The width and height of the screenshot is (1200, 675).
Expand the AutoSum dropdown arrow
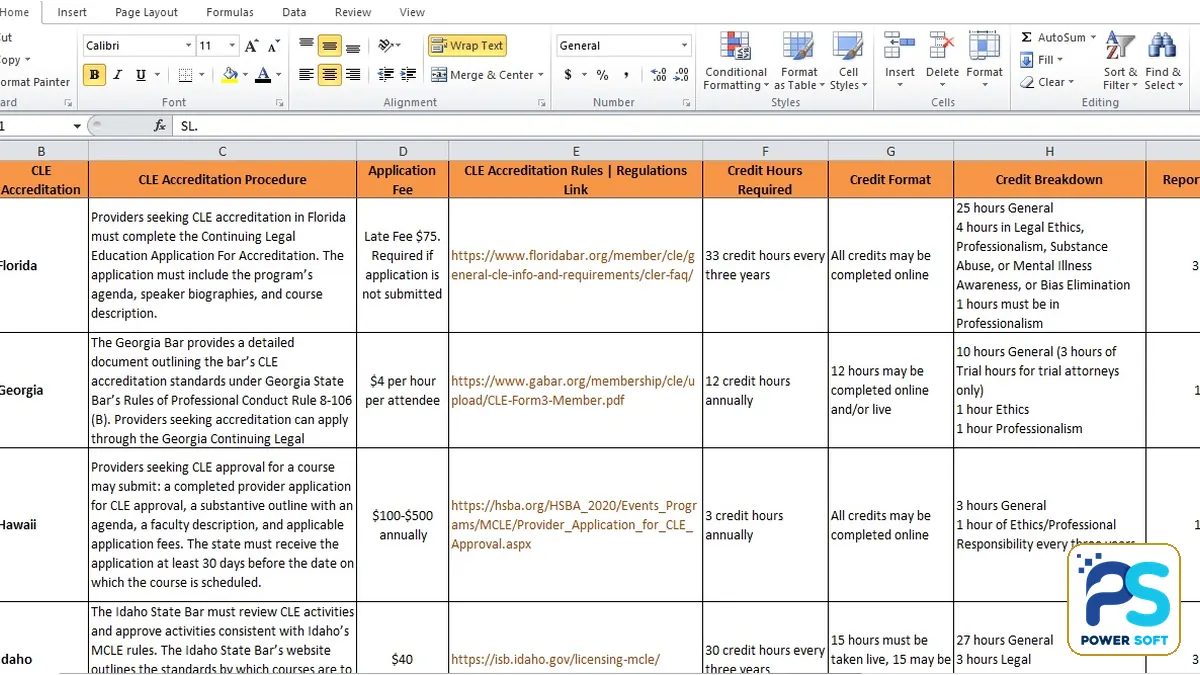(1093, 37)
